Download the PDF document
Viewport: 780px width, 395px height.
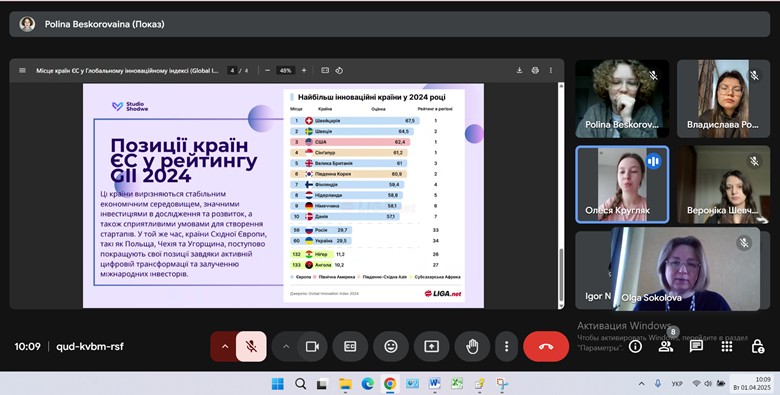pos(519,71)
